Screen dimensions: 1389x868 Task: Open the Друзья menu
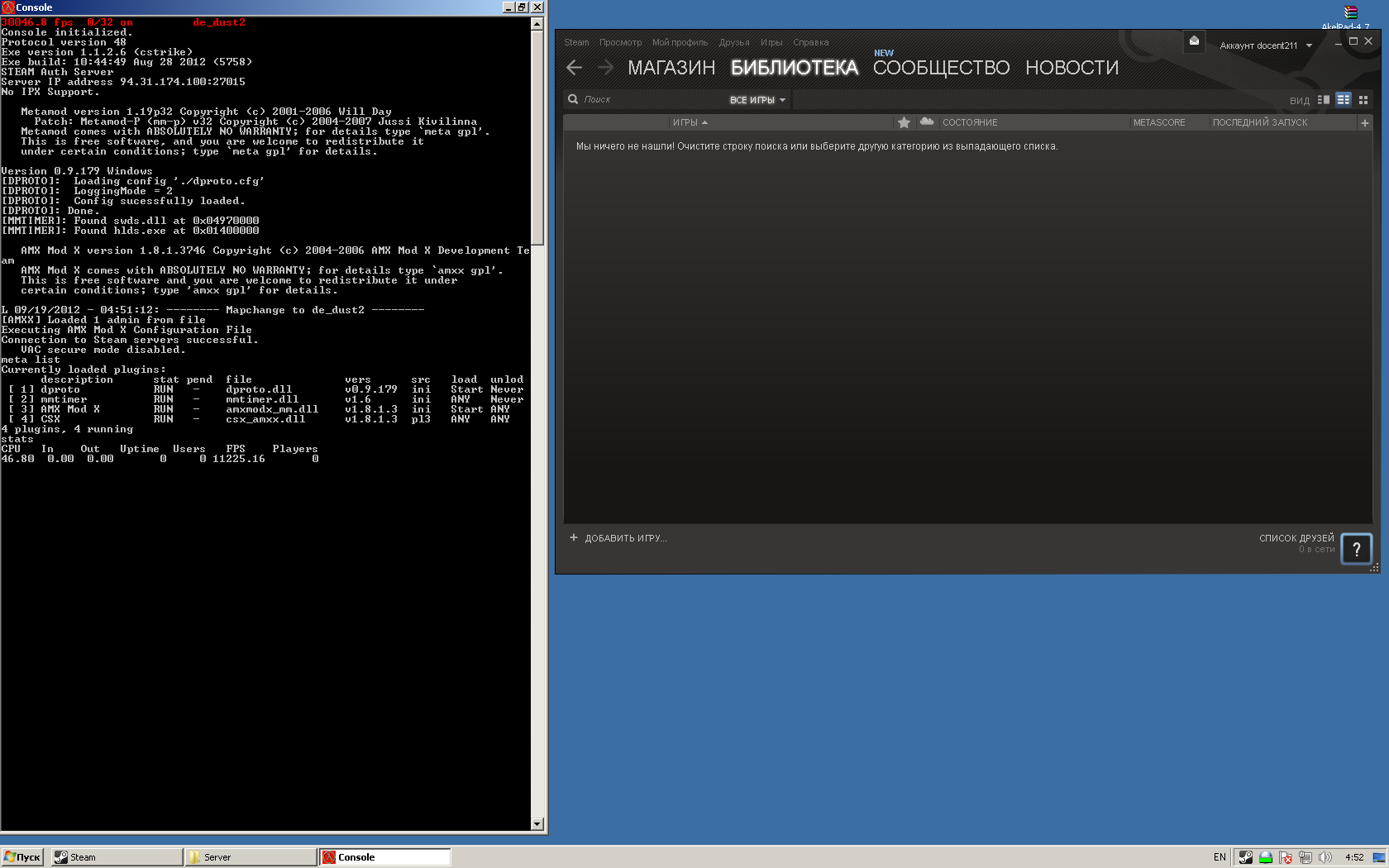click(734, 42)
